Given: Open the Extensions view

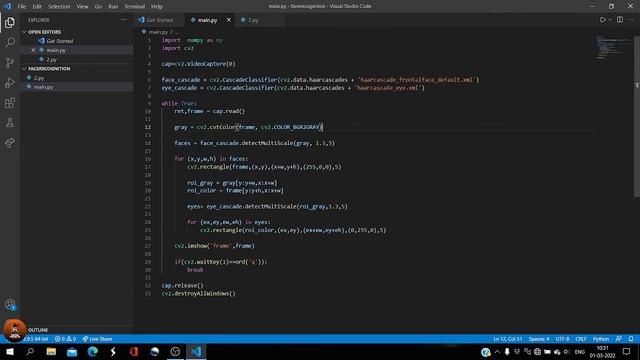Looking at the screenshot, I should click(10, 102).
